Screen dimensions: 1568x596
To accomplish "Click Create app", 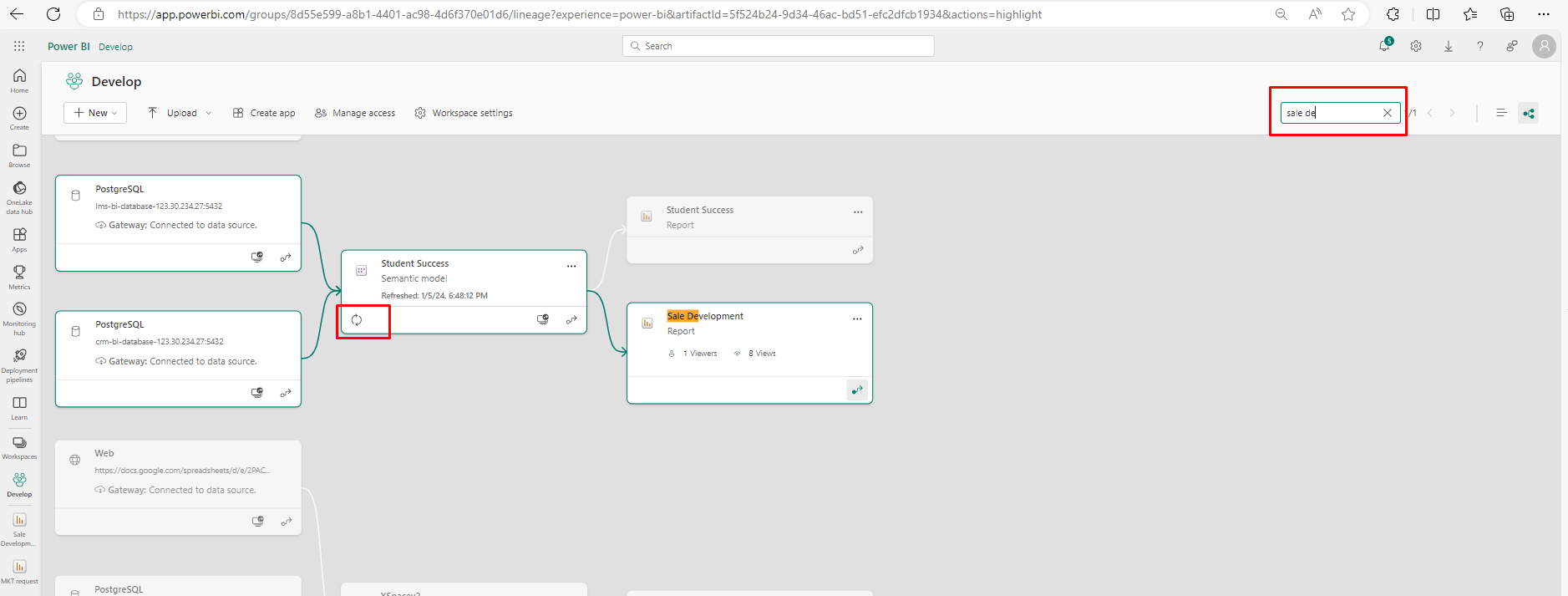I will (x=264, y=113).
